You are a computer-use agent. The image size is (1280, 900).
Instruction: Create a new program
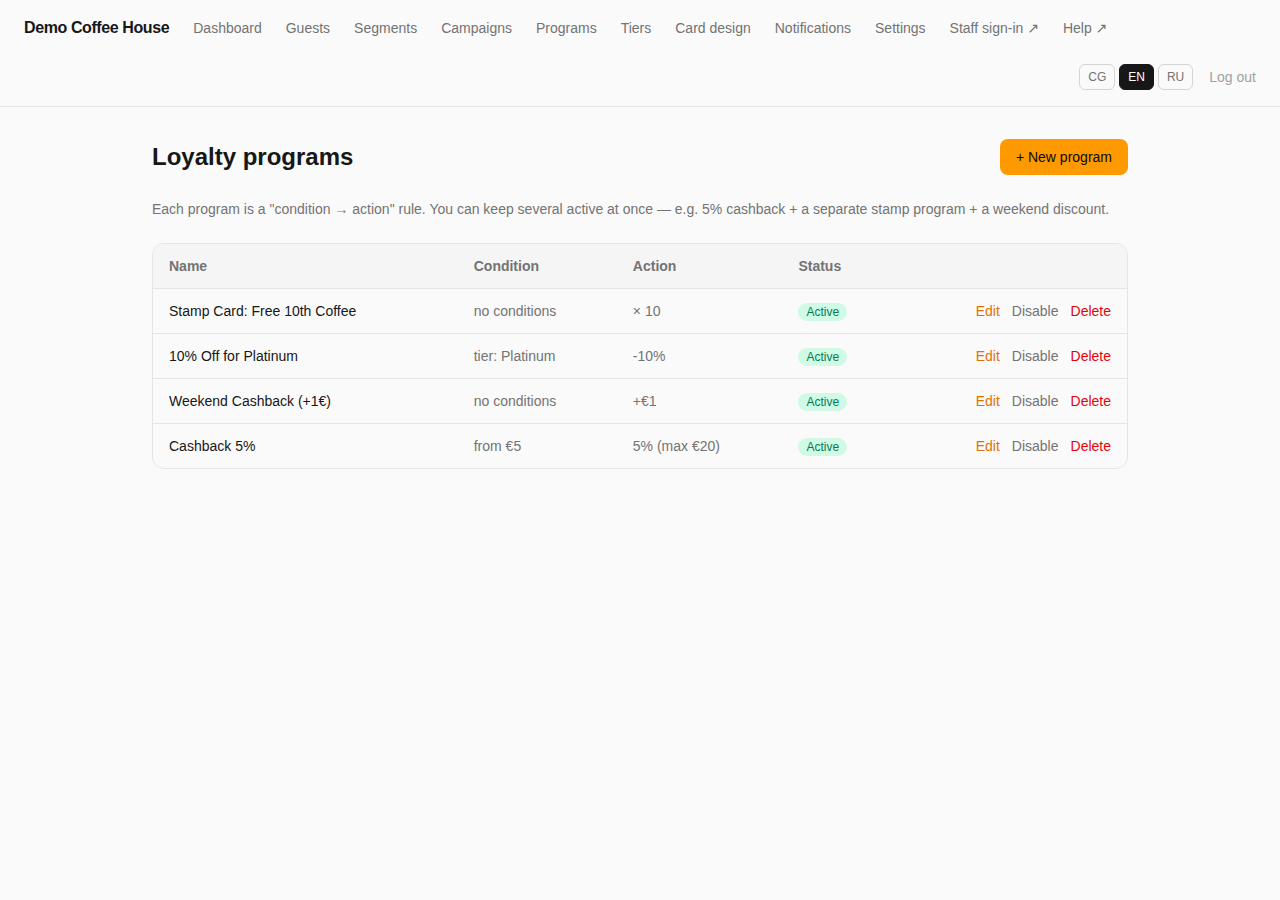pyautogui.click(x=1064, y=157)
